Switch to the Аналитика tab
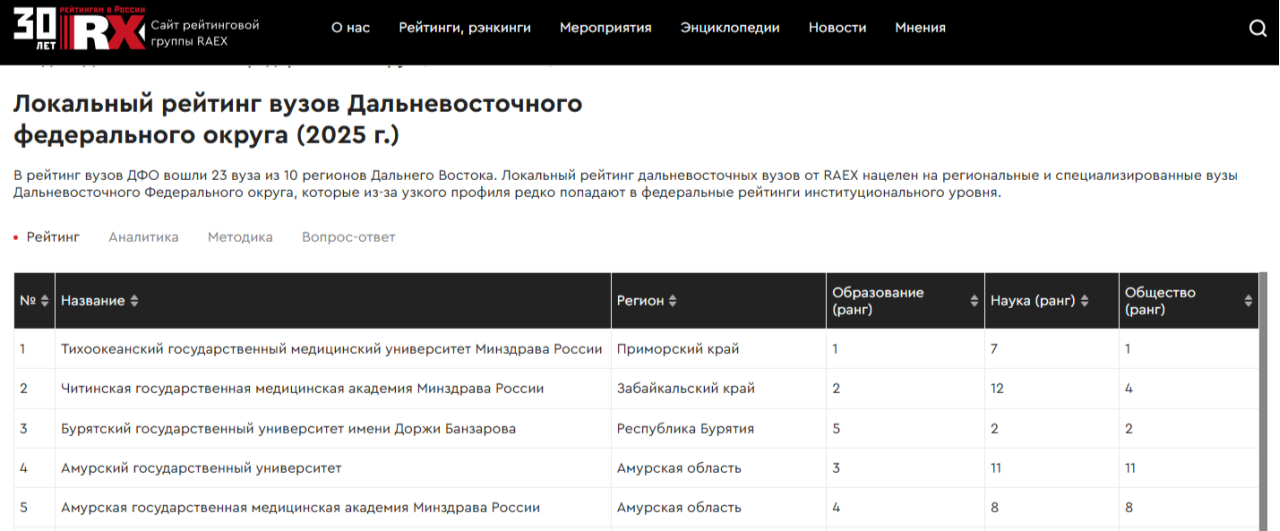The image size is (1280, 531). click(x=144, y=237)
